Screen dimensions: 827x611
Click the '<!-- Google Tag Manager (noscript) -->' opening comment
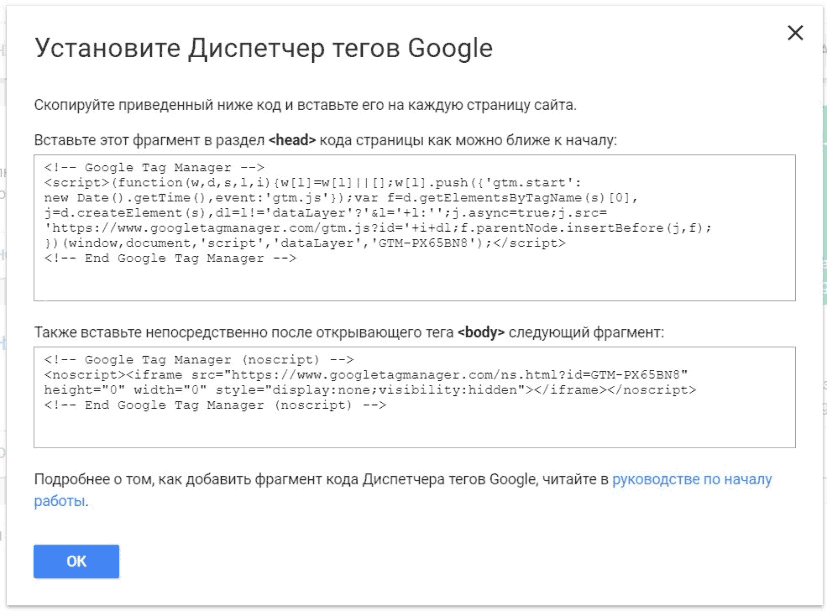[x=199, y=360]
